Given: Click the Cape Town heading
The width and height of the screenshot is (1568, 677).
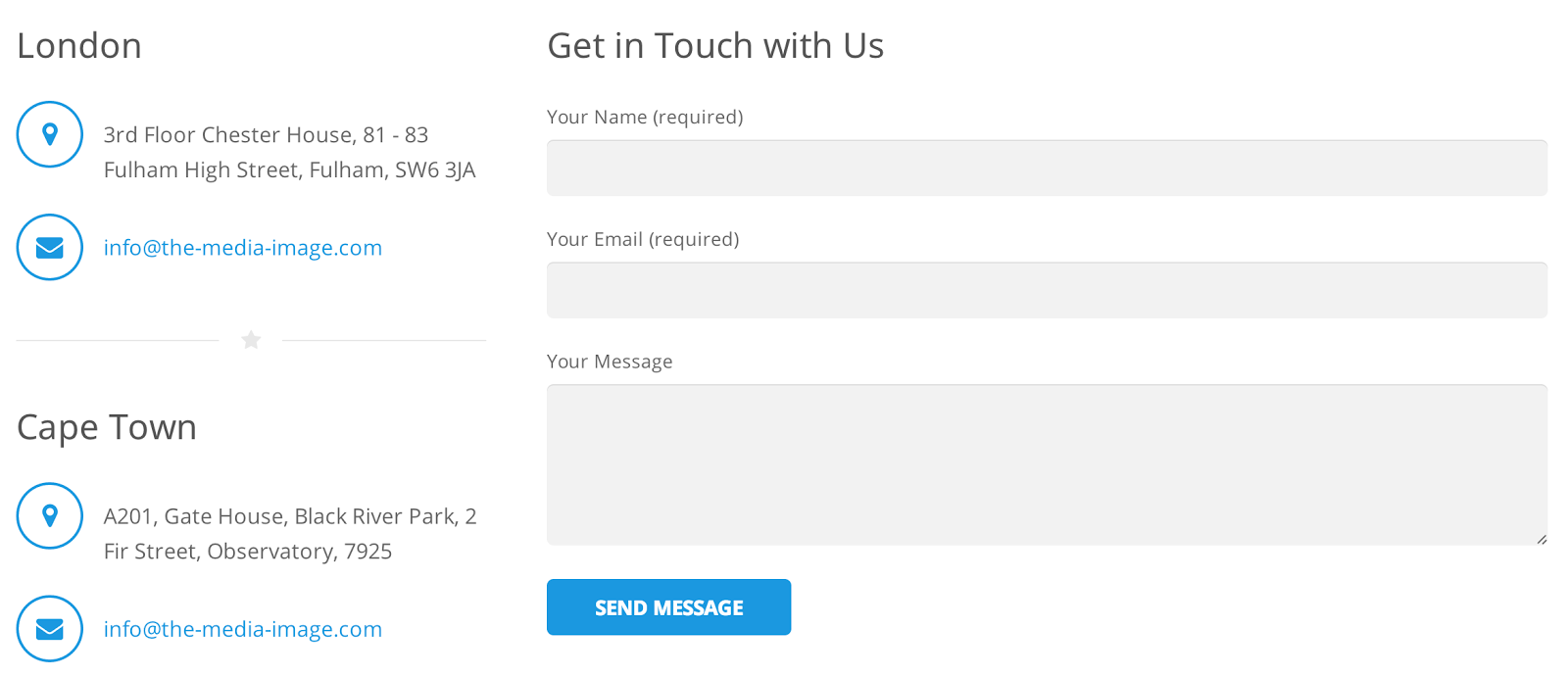Looking at the screenshot, I should point(107,427).
